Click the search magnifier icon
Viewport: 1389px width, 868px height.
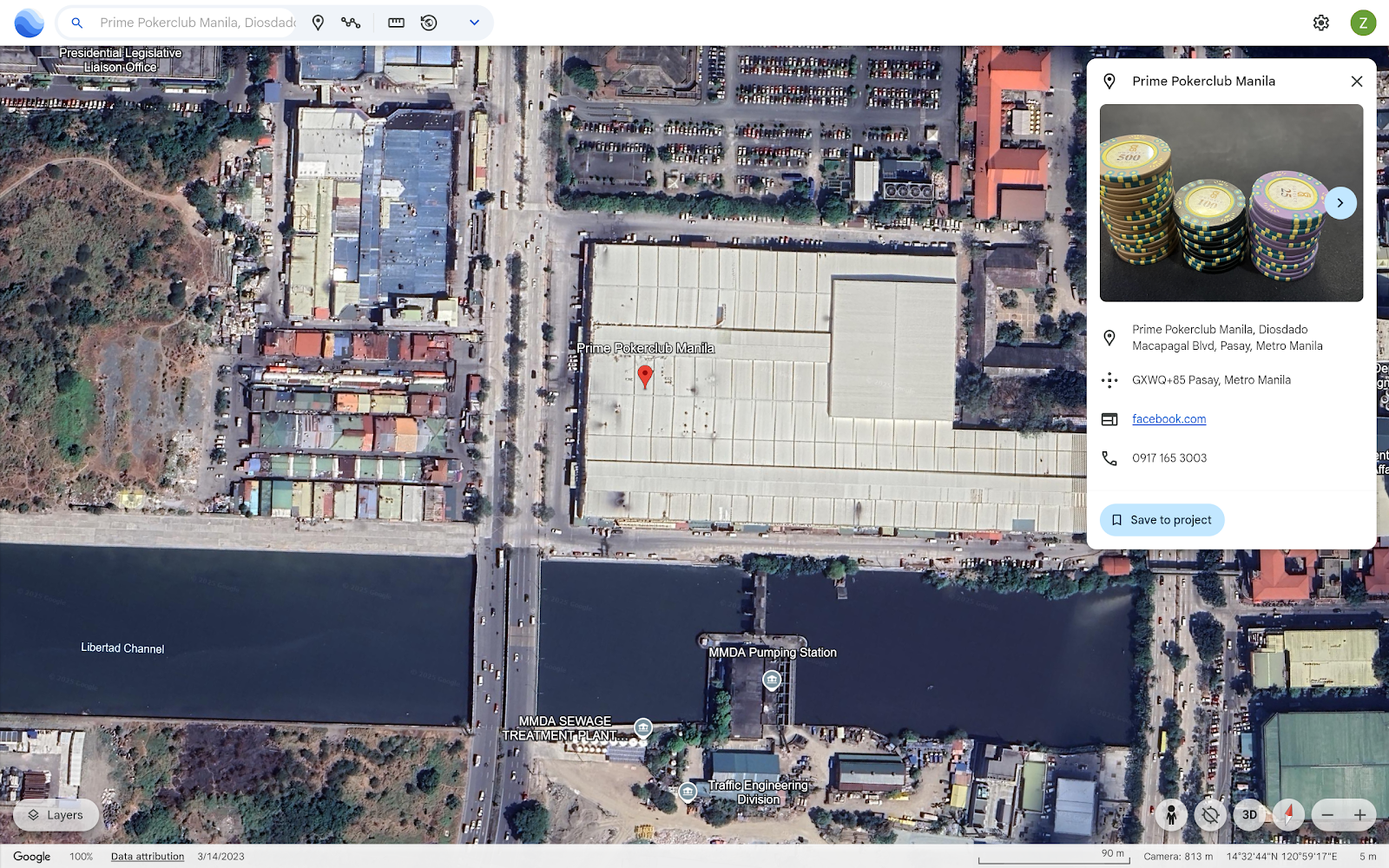click(x=77, y=23)
